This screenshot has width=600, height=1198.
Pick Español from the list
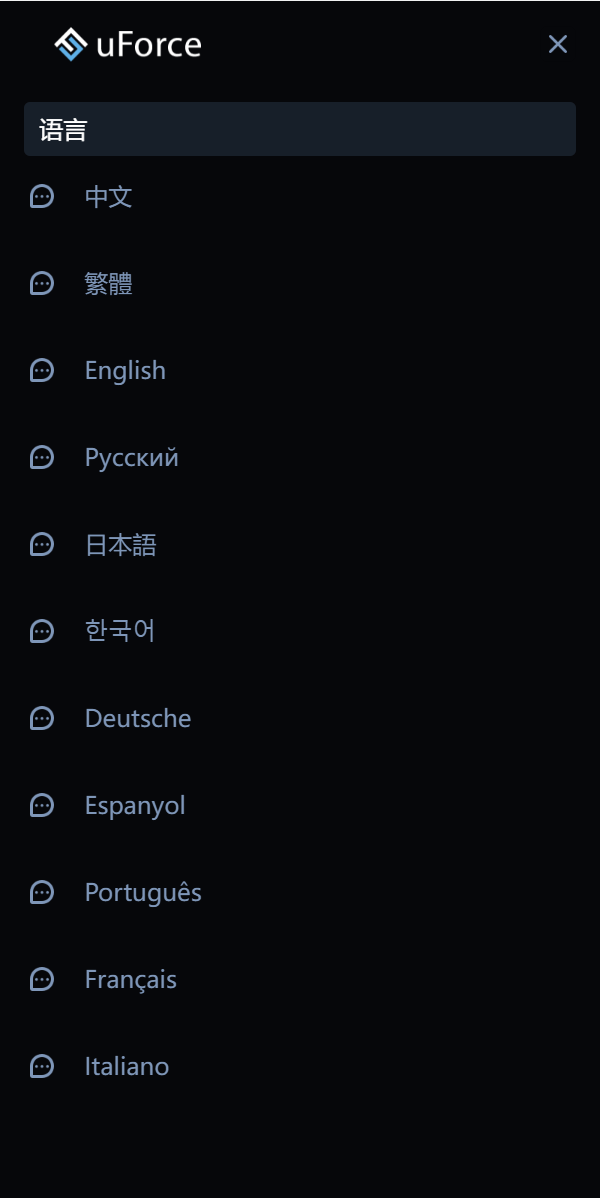[135, 805]
